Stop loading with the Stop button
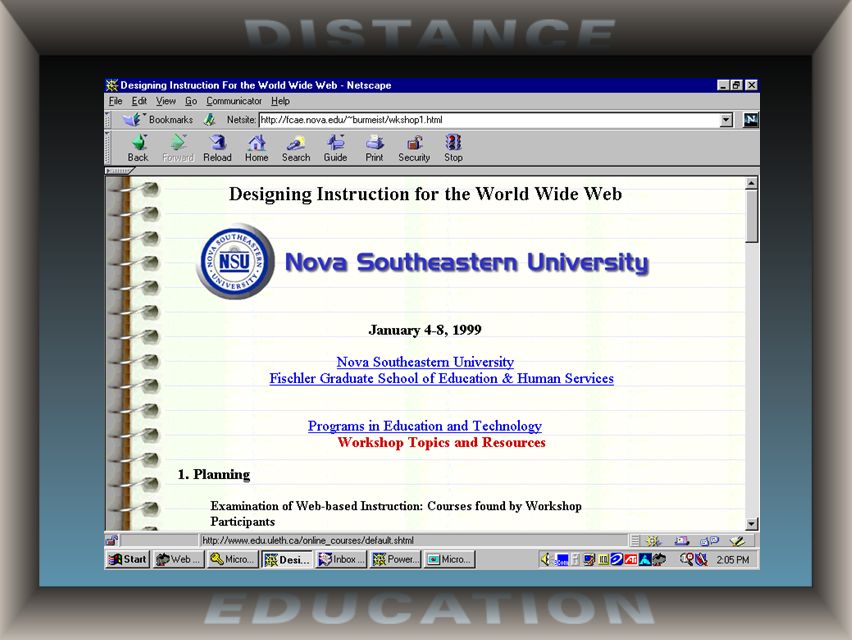Image resolution: width=853 pixels, height=640 pixels. tap(453, 149)
